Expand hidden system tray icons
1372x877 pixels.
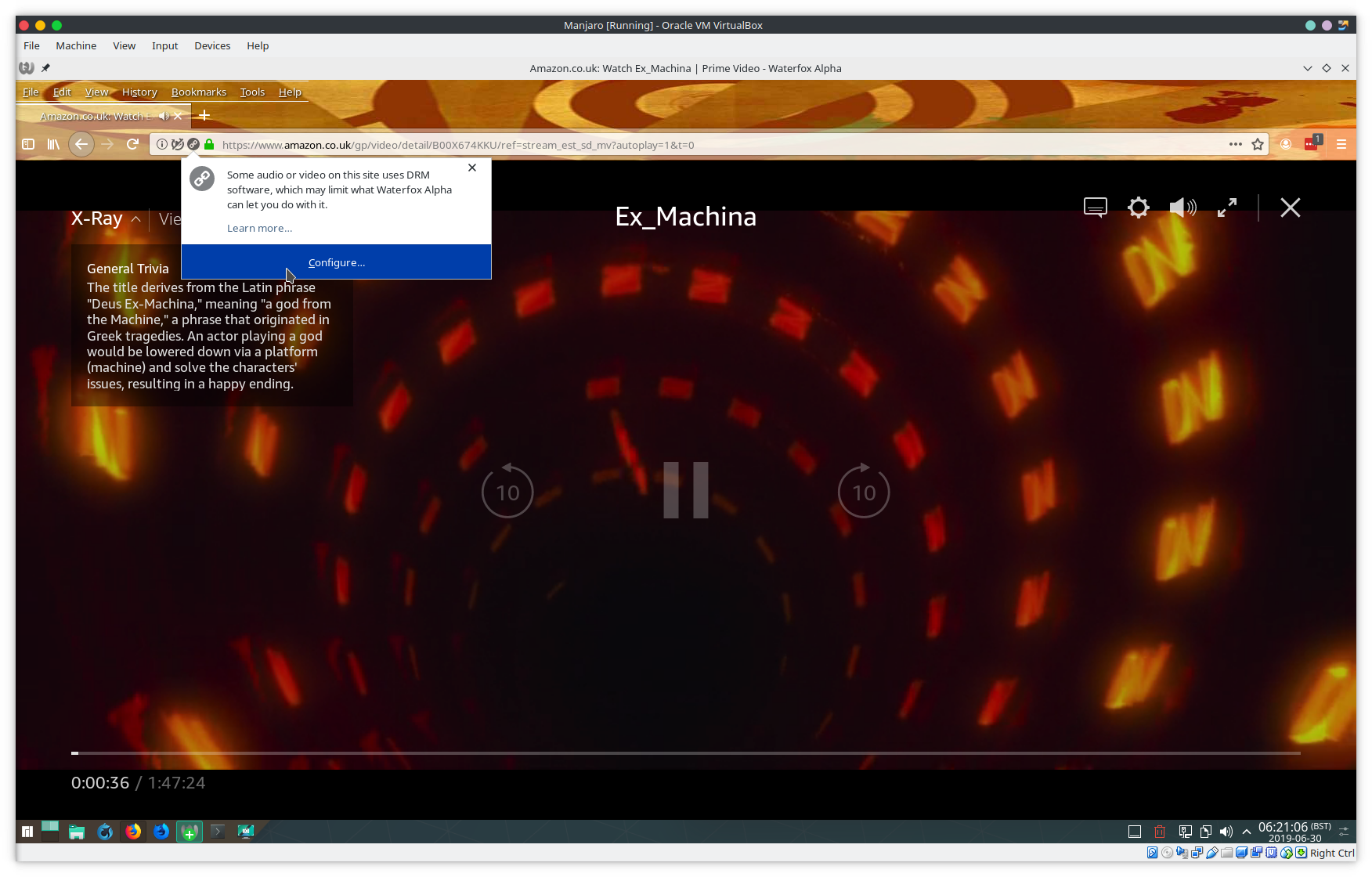pos(1246,832)
